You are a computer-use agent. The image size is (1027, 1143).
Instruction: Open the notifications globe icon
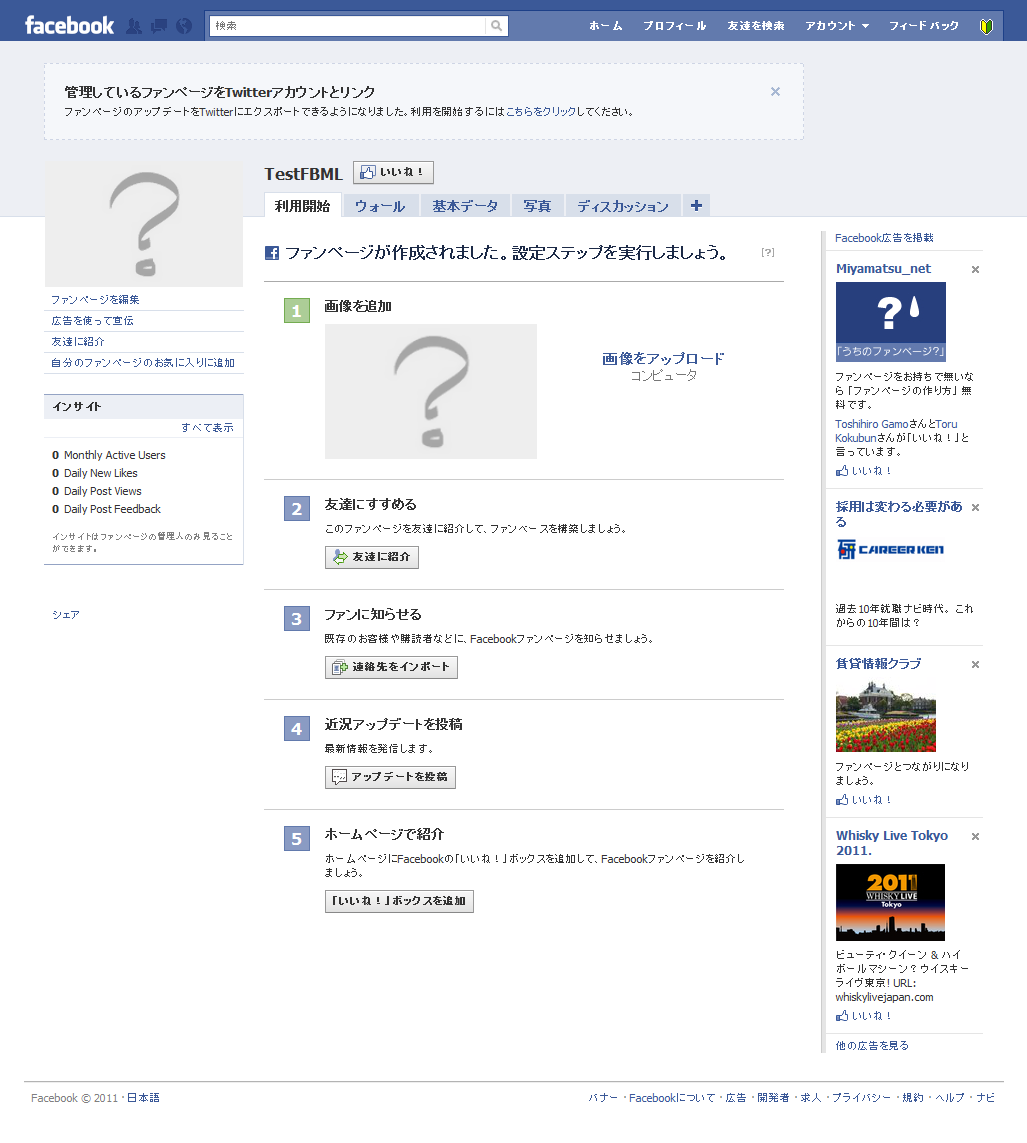[x=184, y=26]
